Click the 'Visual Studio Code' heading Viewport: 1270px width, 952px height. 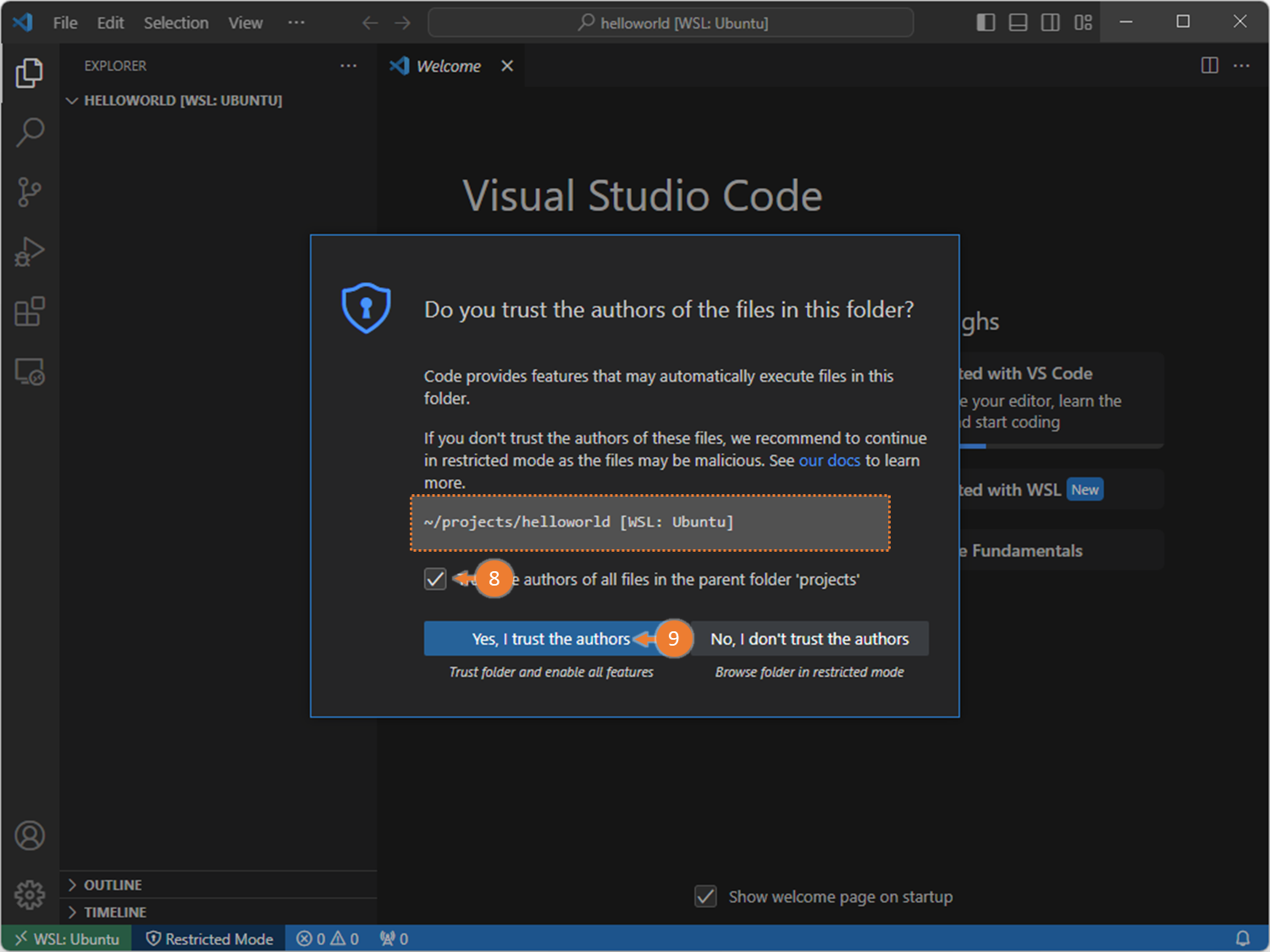pyautogui.click(x=643, y=195)
